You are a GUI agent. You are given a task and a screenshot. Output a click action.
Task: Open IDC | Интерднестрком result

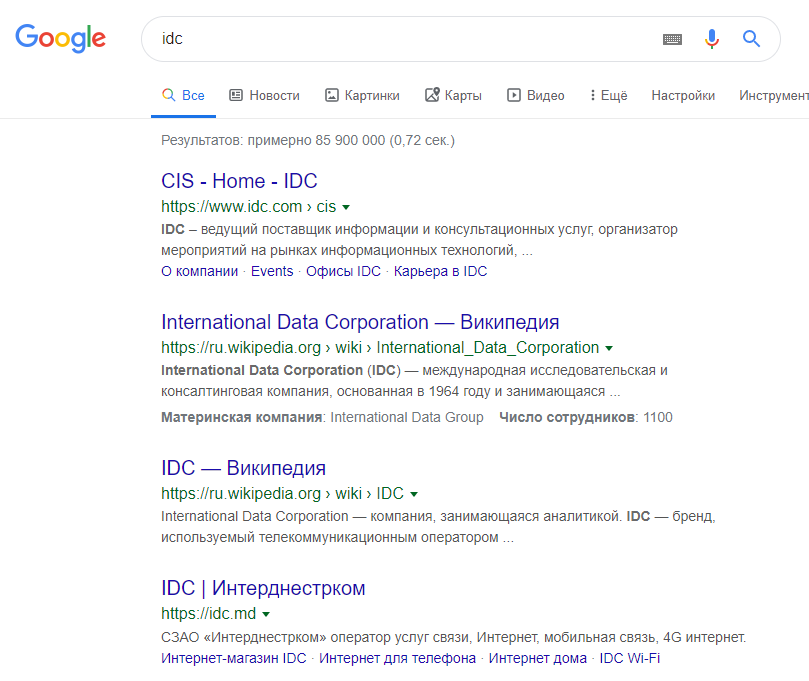pyautogui.click(x=263, y=588)
